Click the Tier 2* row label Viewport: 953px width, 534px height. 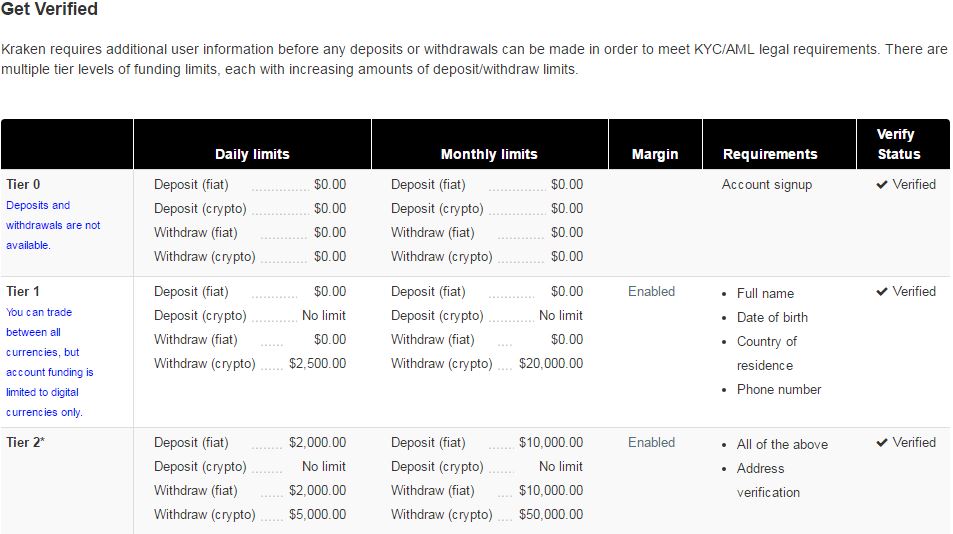tap(26, 443)
